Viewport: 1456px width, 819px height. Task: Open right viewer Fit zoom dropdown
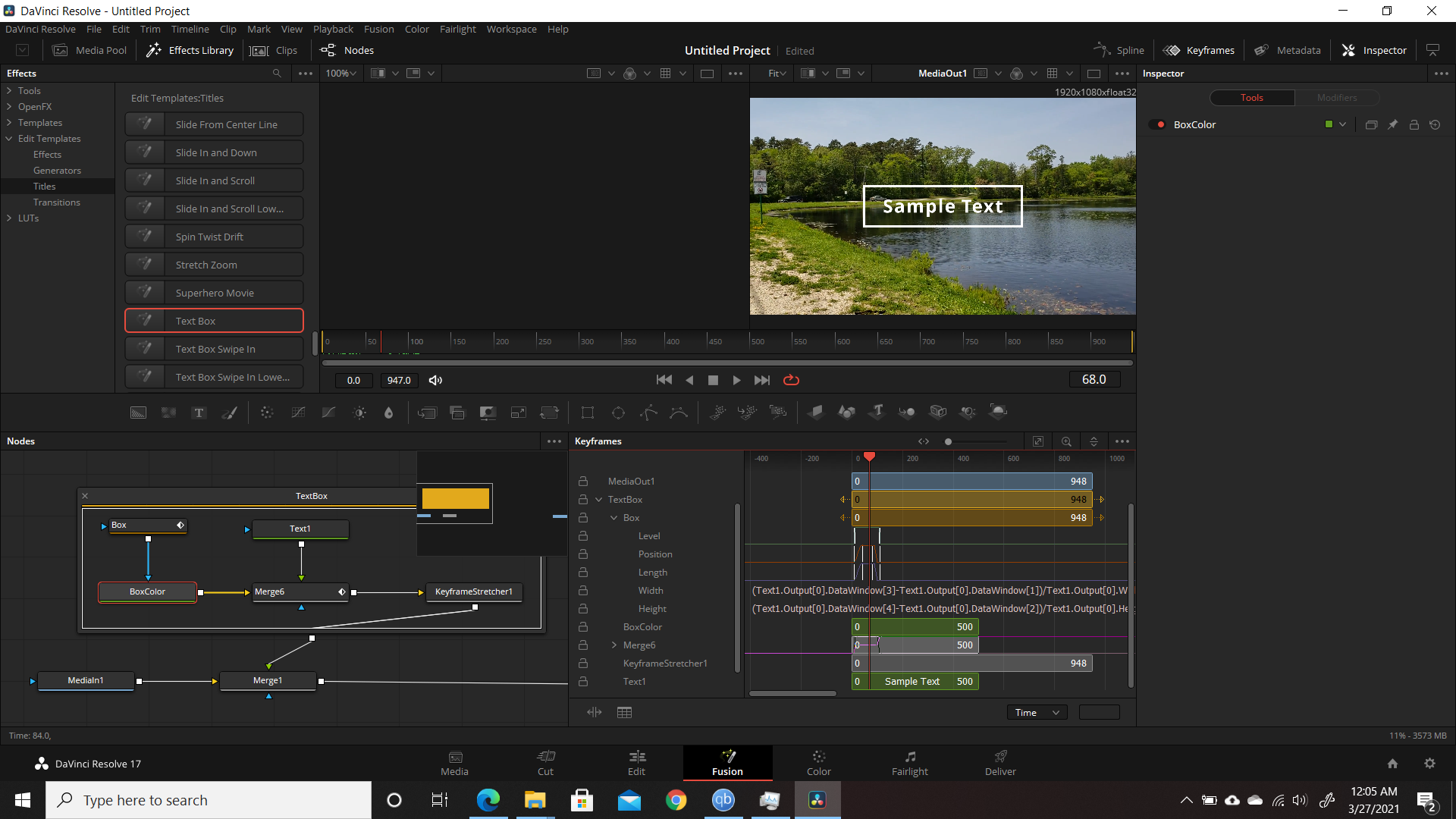click(777, 74)
